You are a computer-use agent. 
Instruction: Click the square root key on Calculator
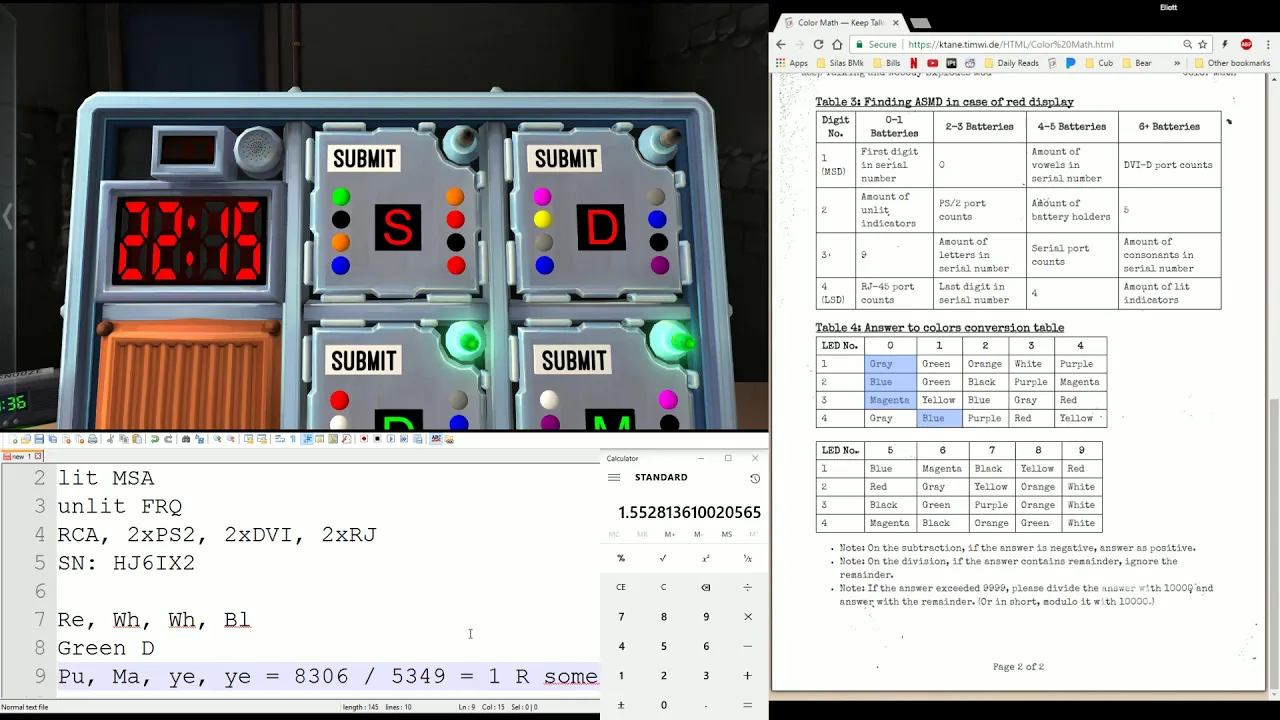tap(663, 558)
